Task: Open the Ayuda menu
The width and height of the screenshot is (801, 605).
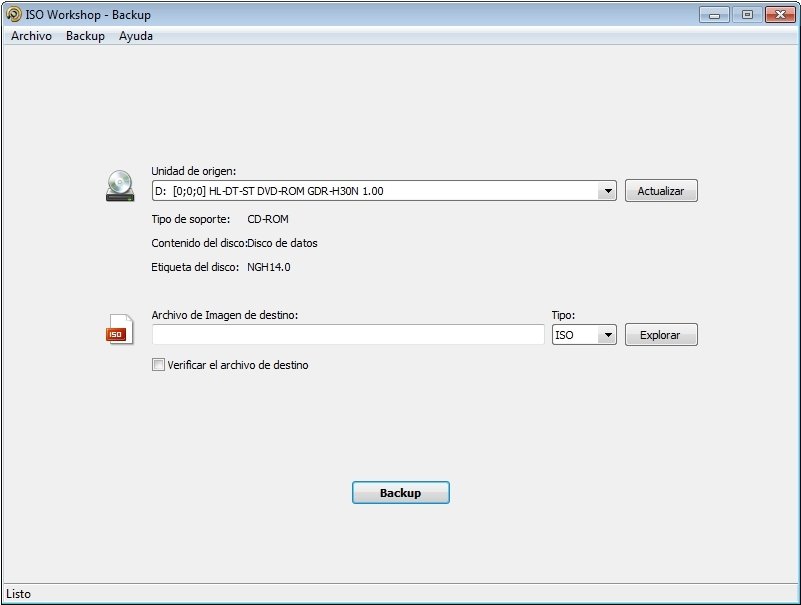Action: [x=136, y=36]
